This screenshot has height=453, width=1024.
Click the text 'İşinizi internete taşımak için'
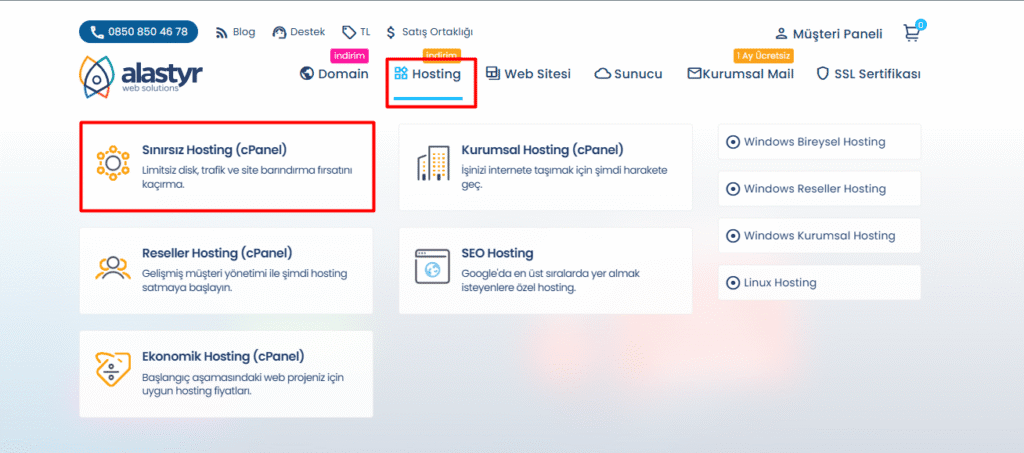pos(526,170)
